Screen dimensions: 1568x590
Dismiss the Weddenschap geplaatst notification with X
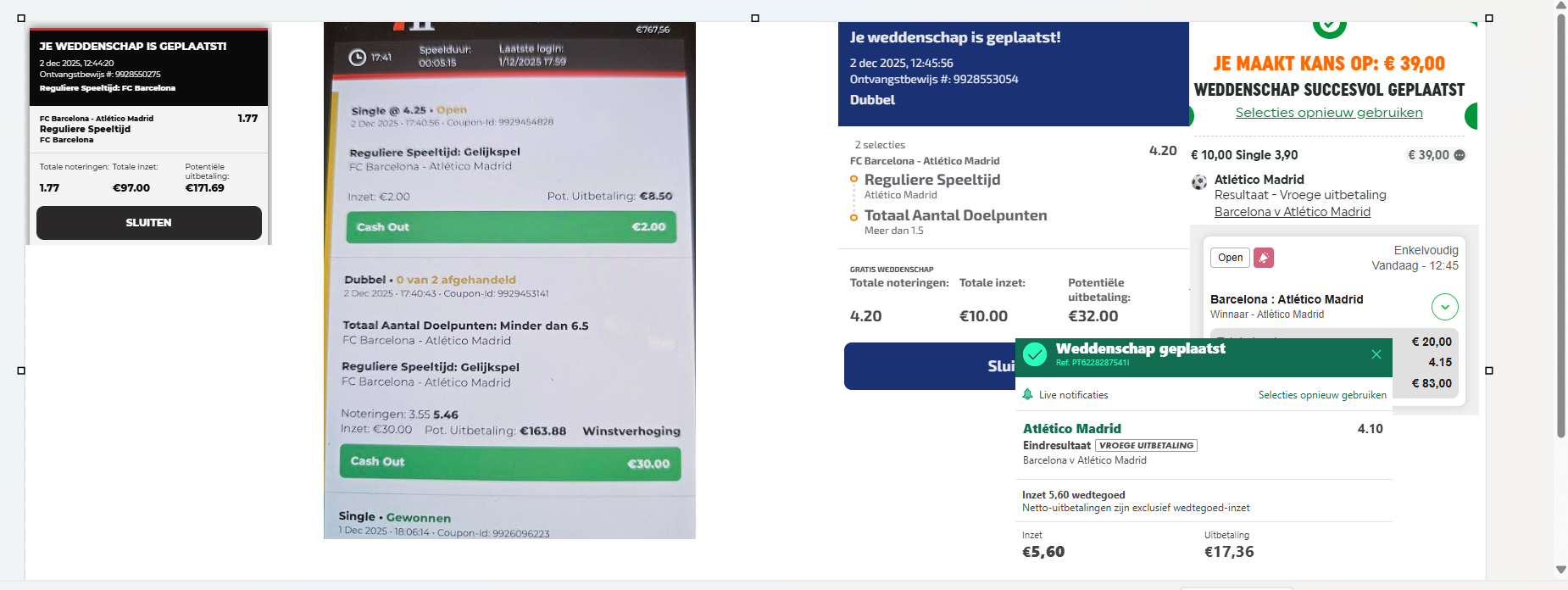click(1376, 354)
